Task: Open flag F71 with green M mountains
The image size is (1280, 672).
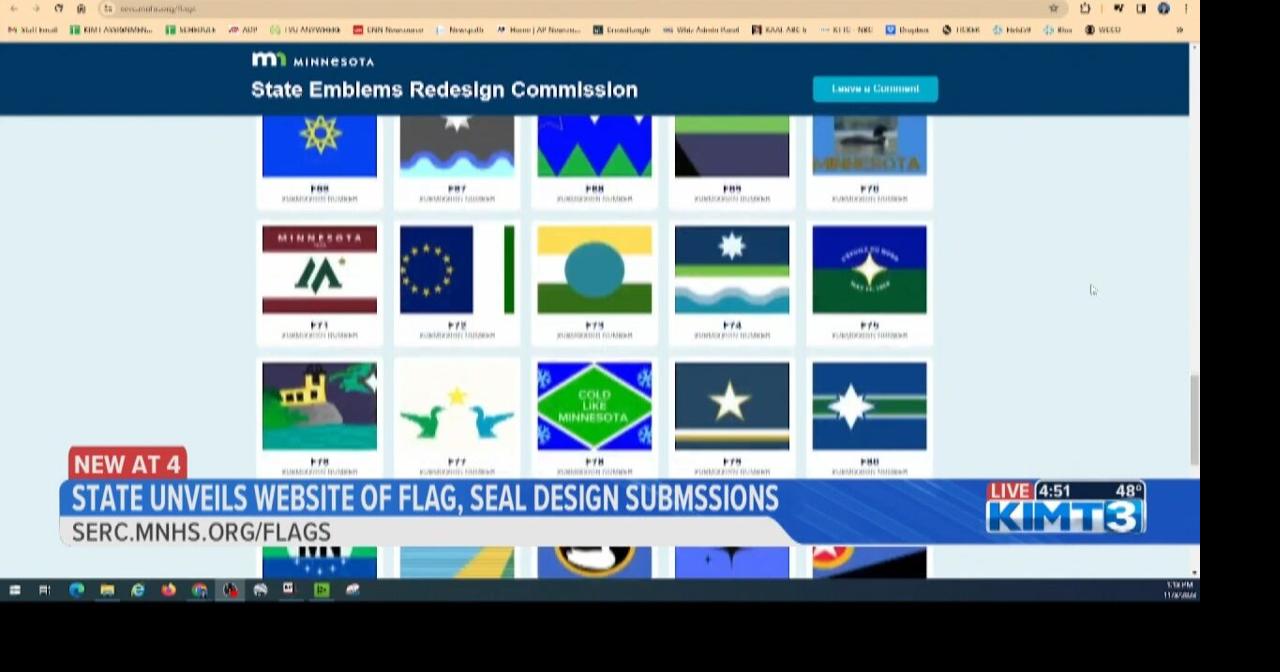Action: pos(320,269)
